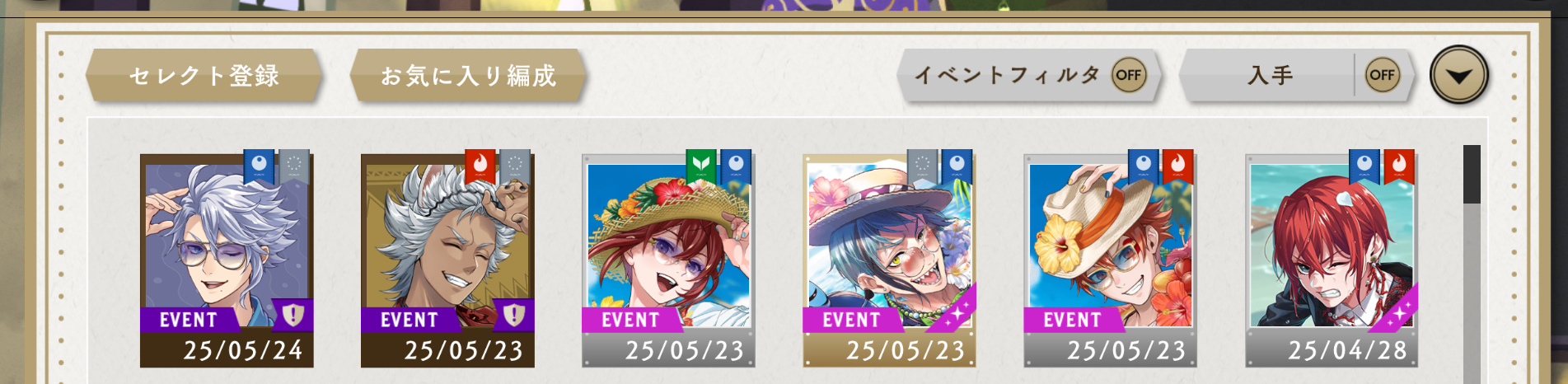Image resolution: width=1568 pixels, height=384 pixels.
Task: Select the straw hat flower character card
Action: pos(668,260)
